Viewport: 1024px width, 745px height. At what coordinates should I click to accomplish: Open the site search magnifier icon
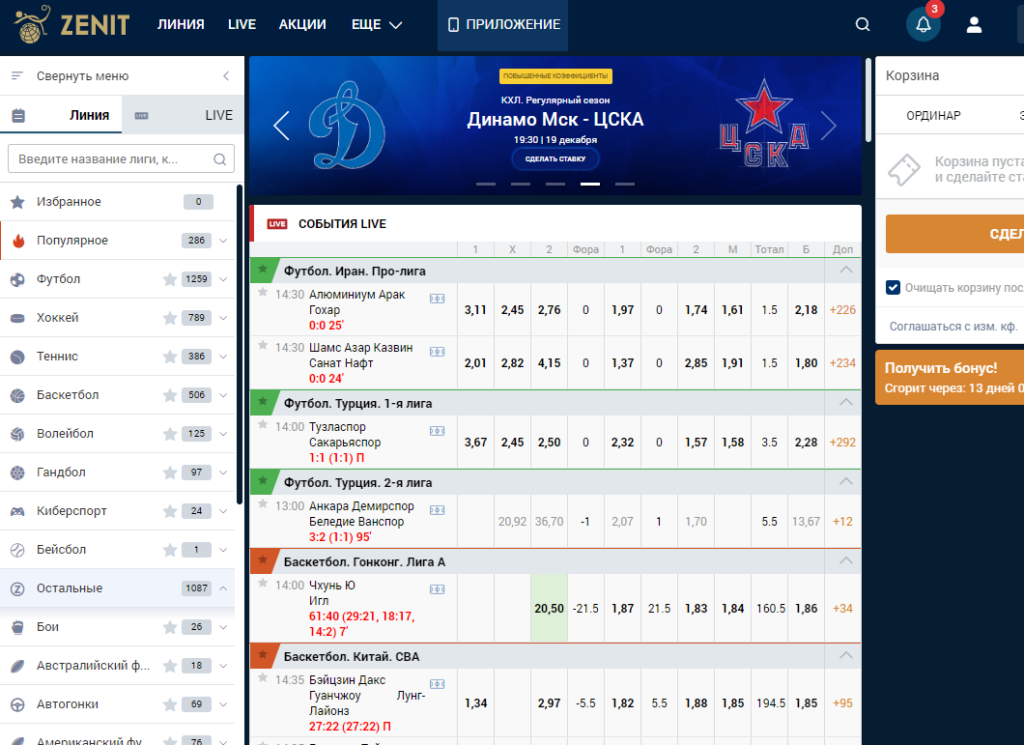[x=863, y=25]
